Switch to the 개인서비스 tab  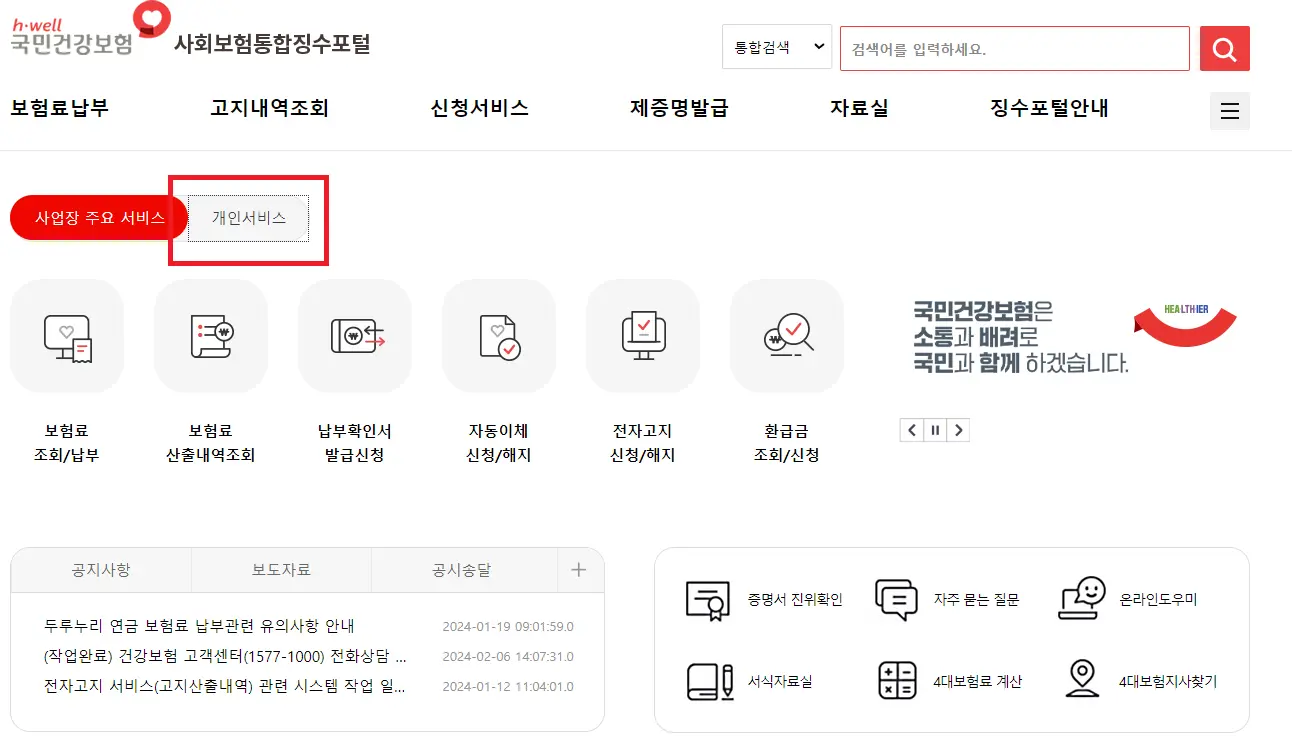(x=248, y=216)
